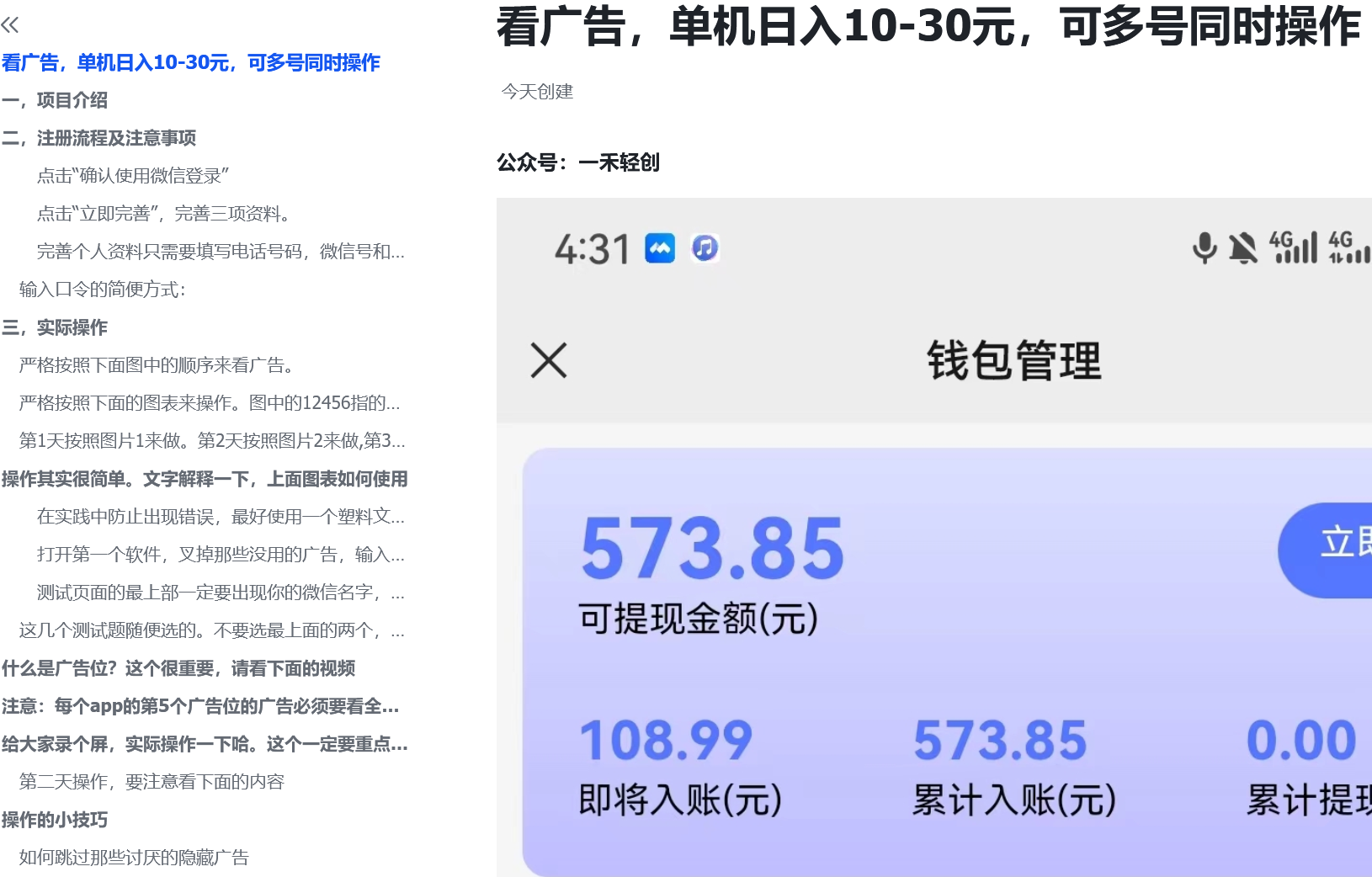Jump to section 三，实际操作
The image size is (1372, 877).
pos(55,327)
